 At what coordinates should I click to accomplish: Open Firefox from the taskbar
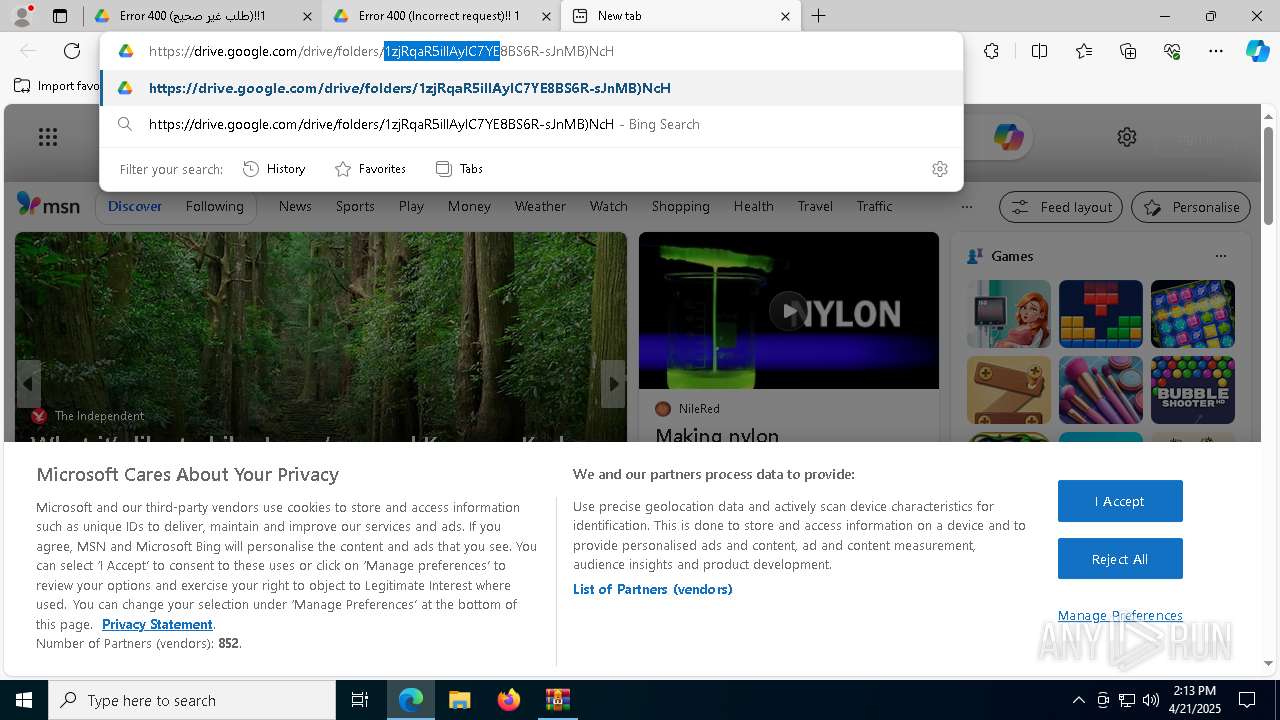point(509,700)
